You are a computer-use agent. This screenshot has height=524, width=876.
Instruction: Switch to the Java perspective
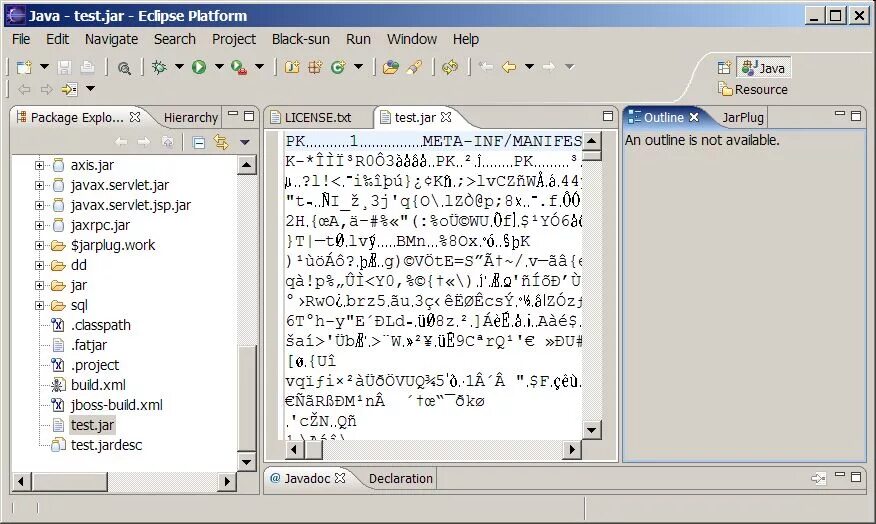[x=763, y=68]
